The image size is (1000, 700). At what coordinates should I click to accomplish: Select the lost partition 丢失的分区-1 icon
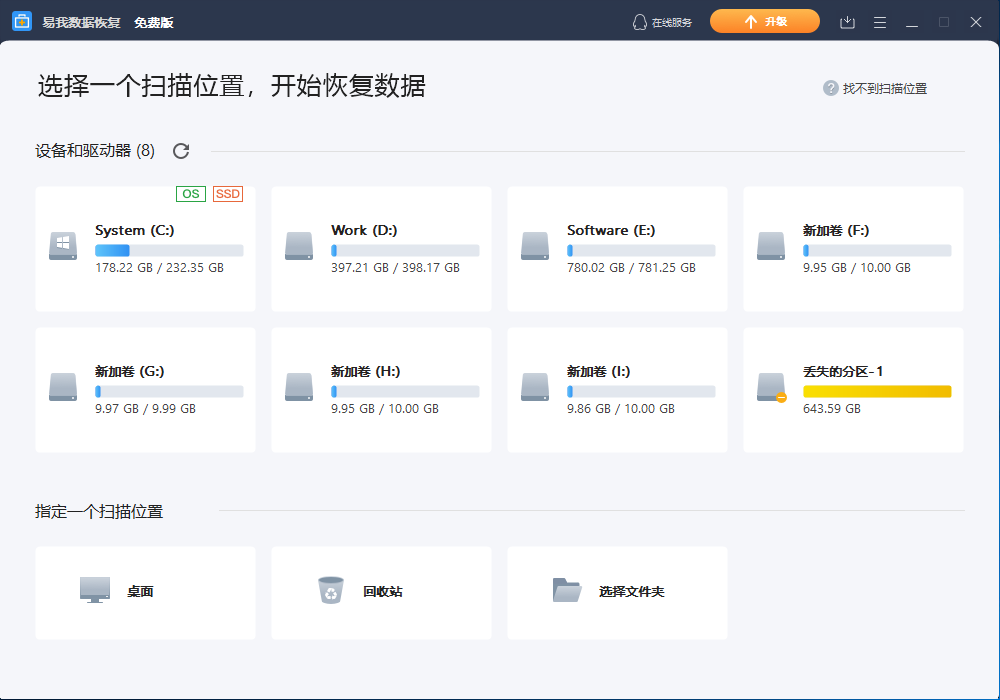772,388
